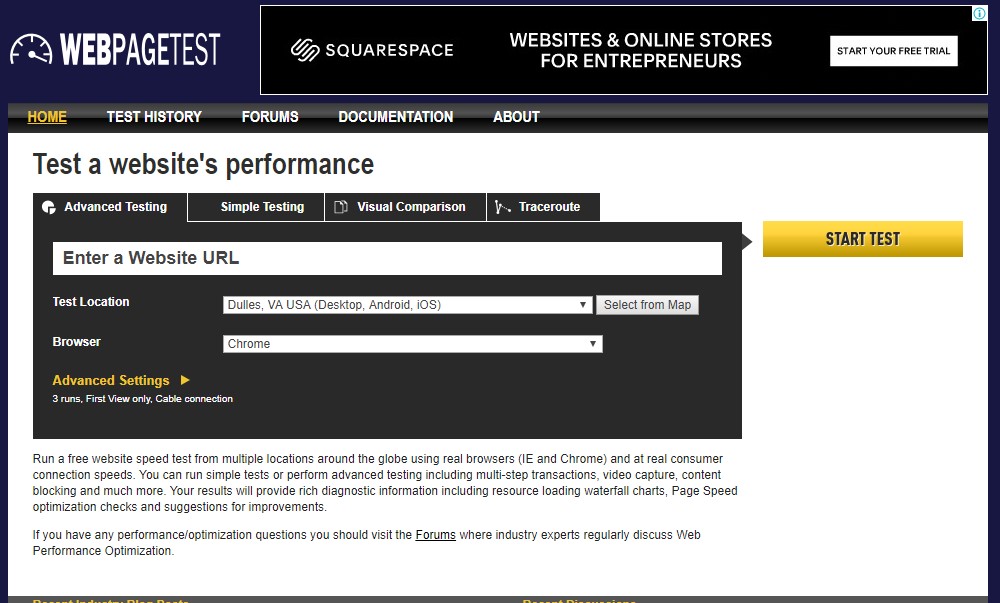The height and width of the screenshot is (603, 1000).
Task: Open the Forums navigation item
Action: (270, 117)
